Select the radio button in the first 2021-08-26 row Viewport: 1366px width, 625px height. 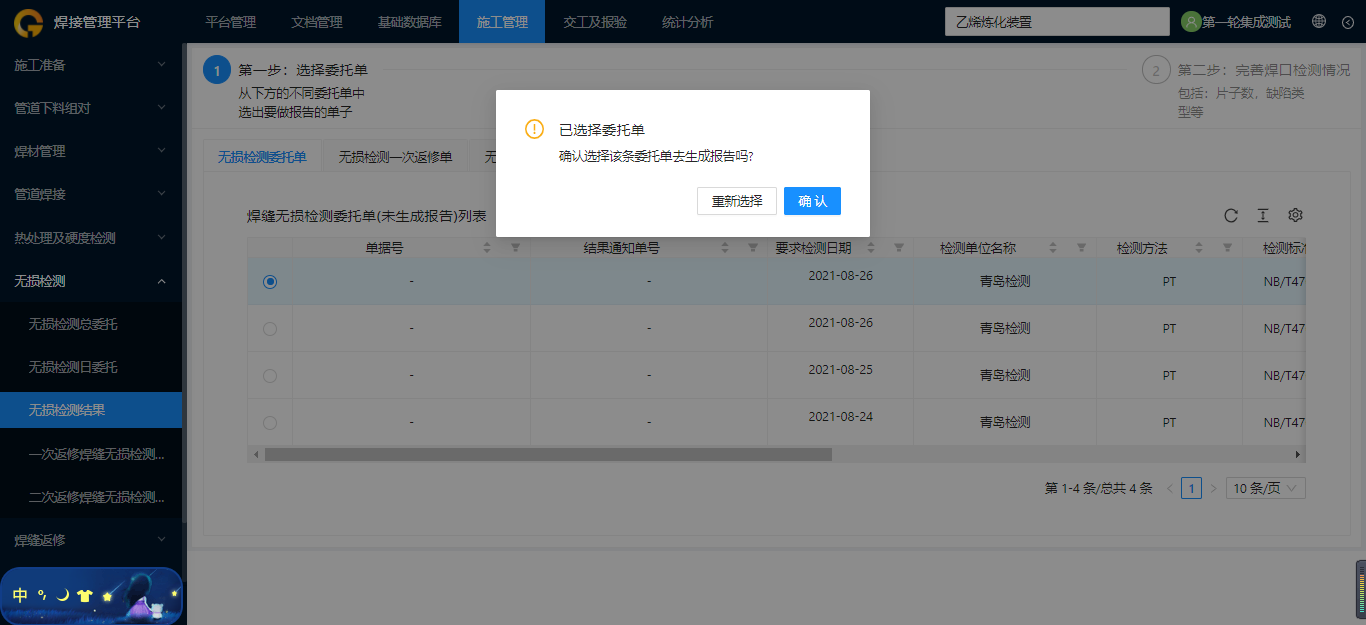270,282
